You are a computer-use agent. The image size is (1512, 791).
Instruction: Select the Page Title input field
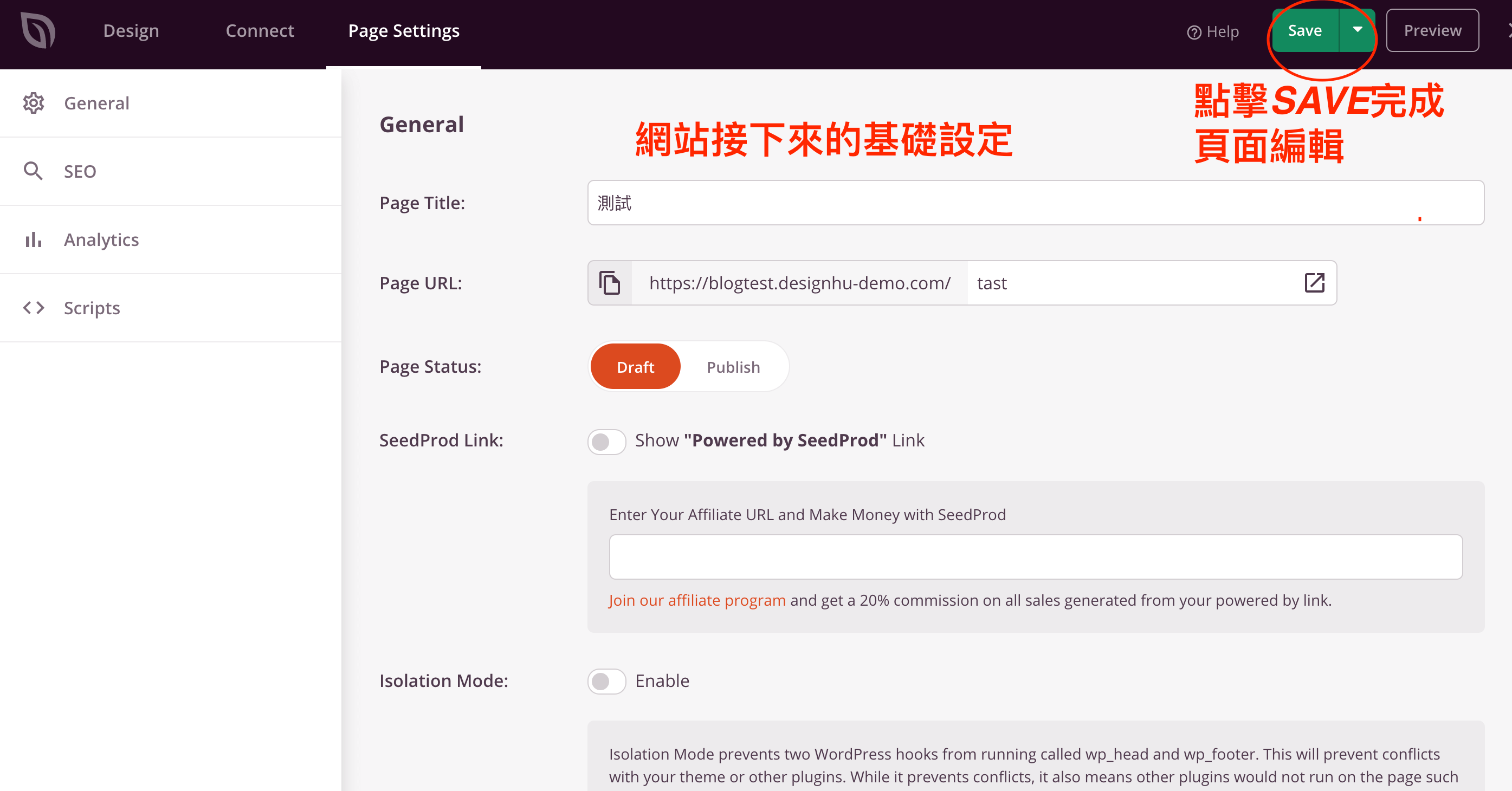tap(1035, 203)
